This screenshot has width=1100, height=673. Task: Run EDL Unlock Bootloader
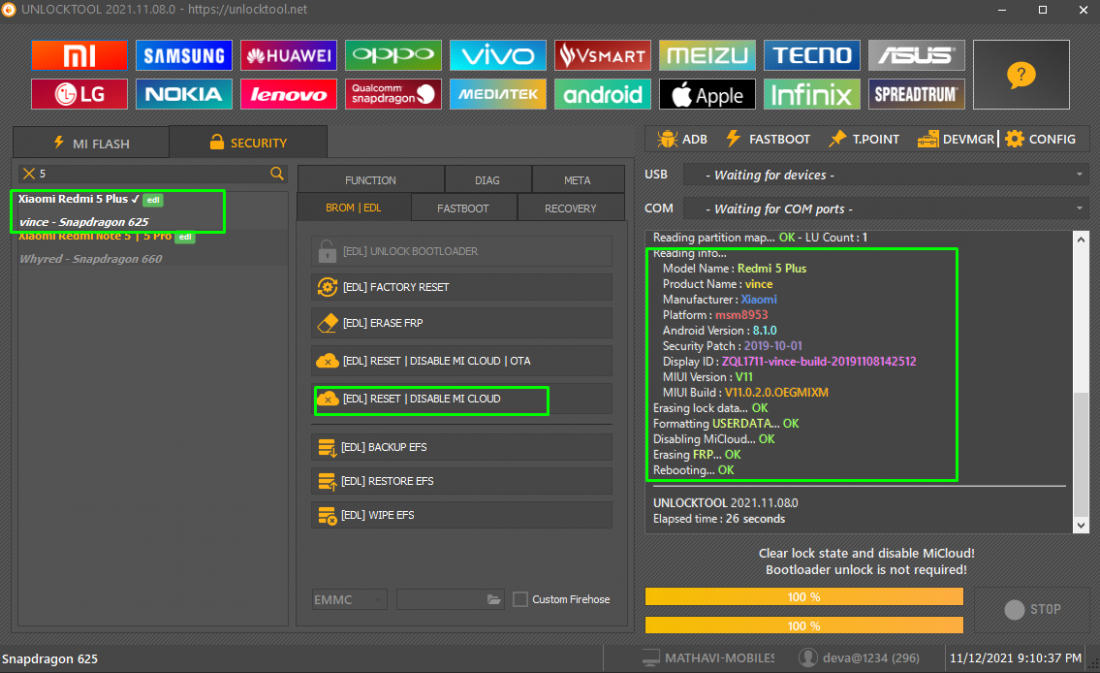[x=462, y=251]
